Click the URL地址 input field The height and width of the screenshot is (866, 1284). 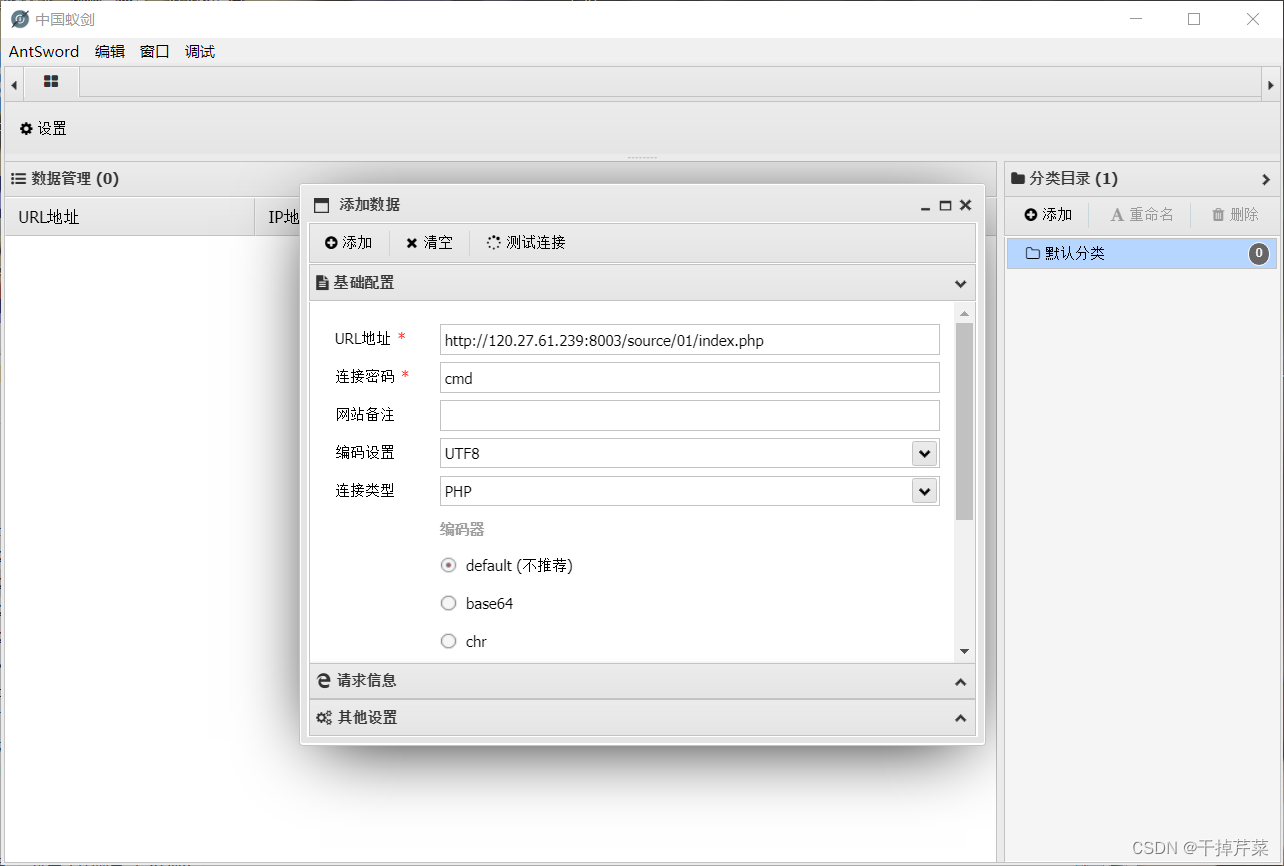(x=690, y=340)
